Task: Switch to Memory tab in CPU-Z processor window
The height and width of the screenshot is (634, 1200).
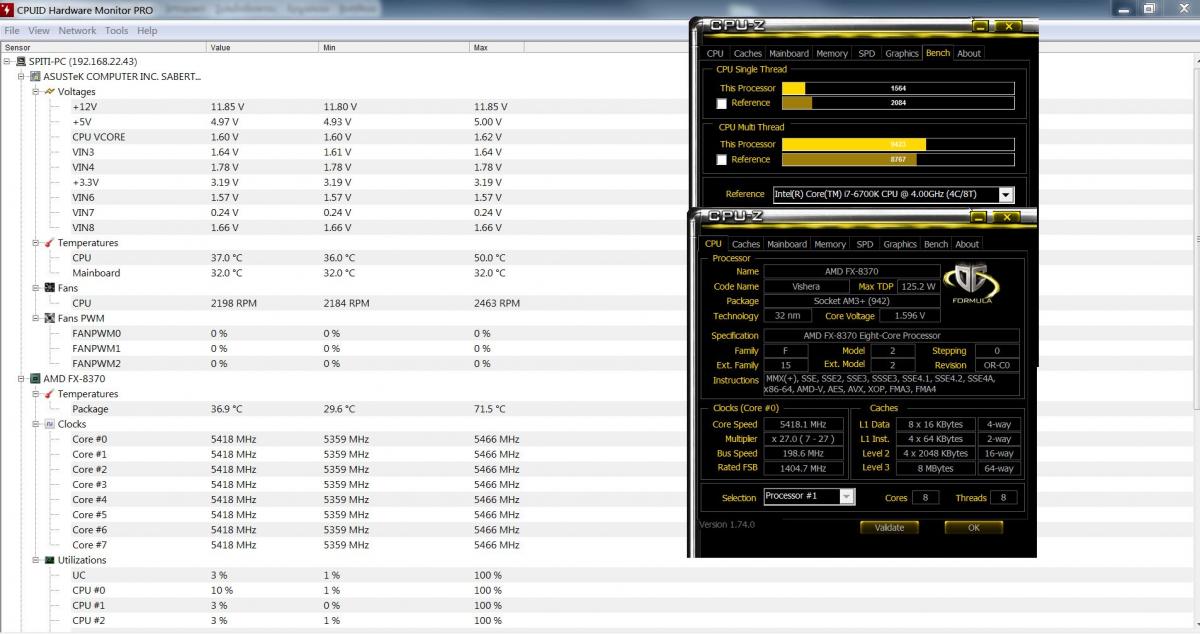Action: click(x=830, y=244)
